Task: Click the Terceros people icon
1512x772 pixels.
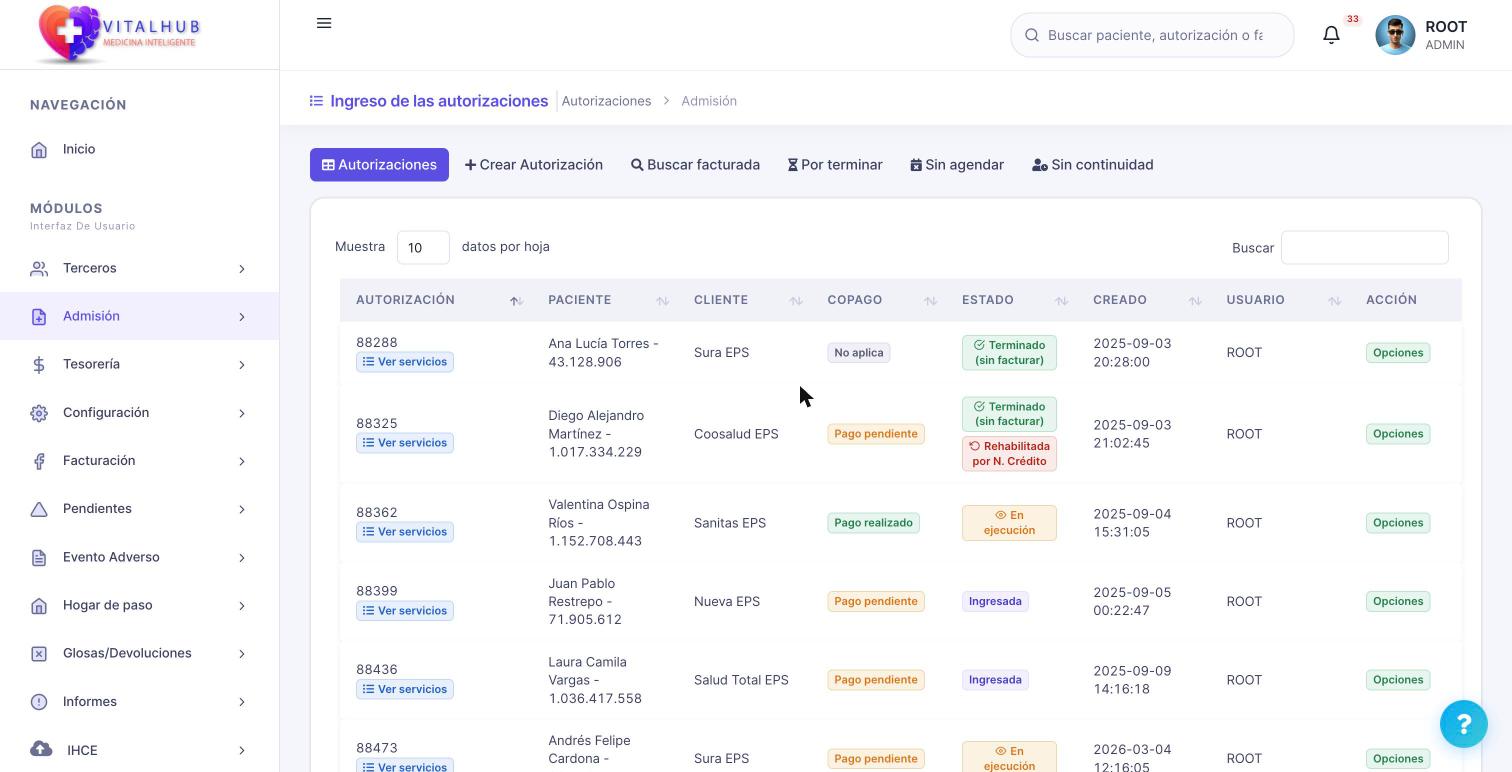Action: pyautogui.click(x=39, y=269)
